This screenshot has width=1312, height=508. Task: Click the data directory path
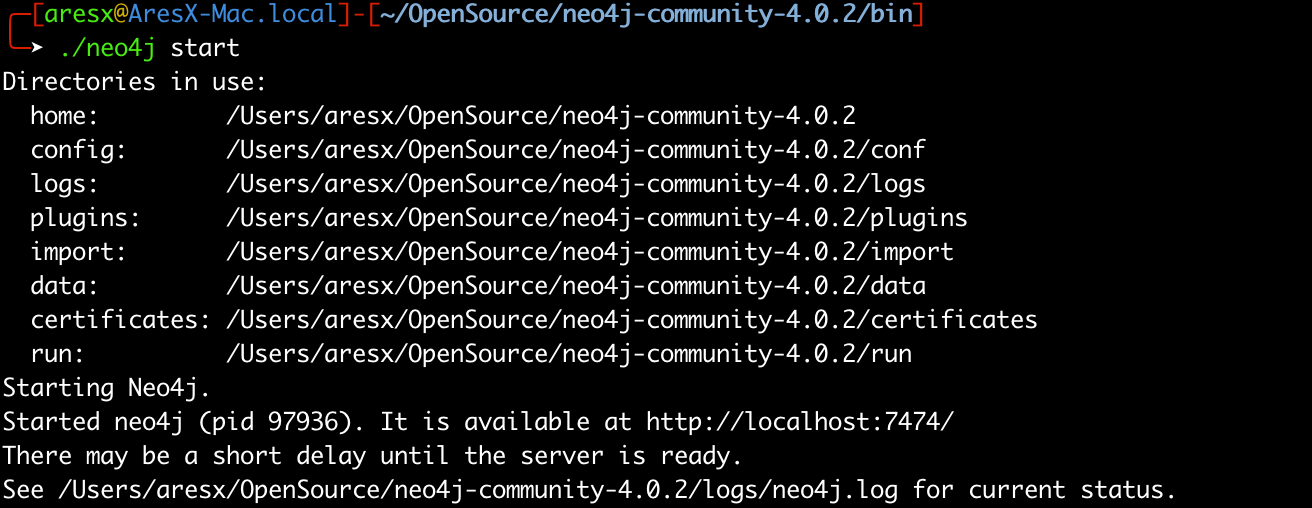click(x=576, y=286)
